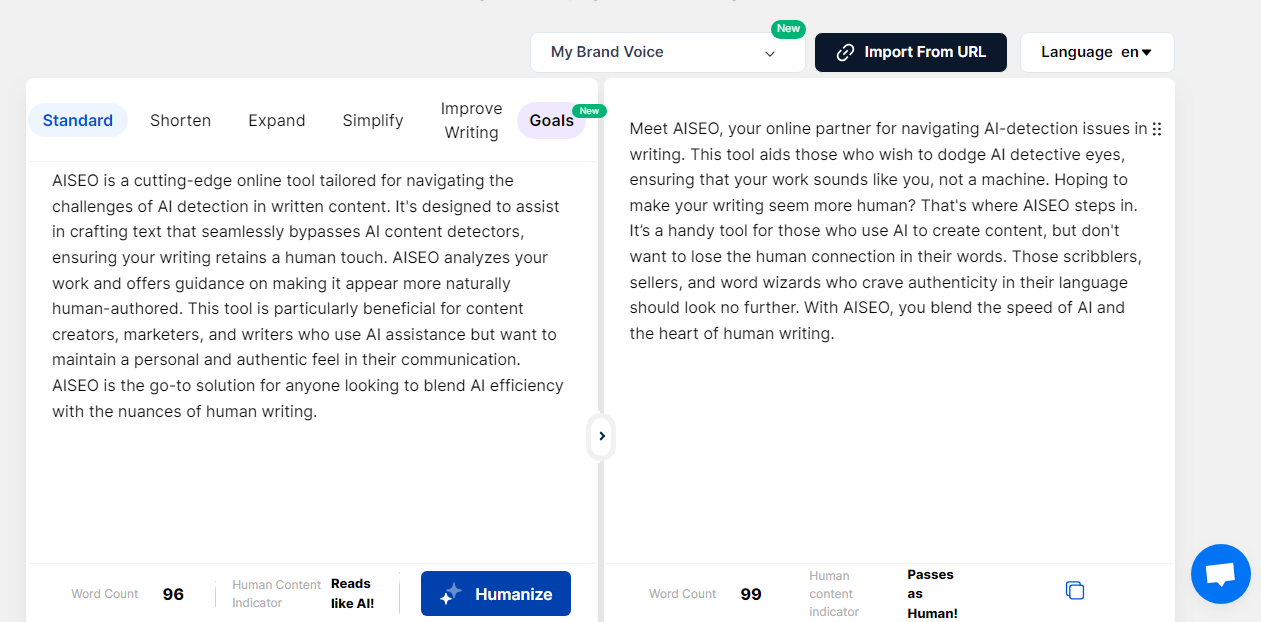Click the Import From URL button
The height and width of the screenshot is (622, 1261).
coord(911,52)
